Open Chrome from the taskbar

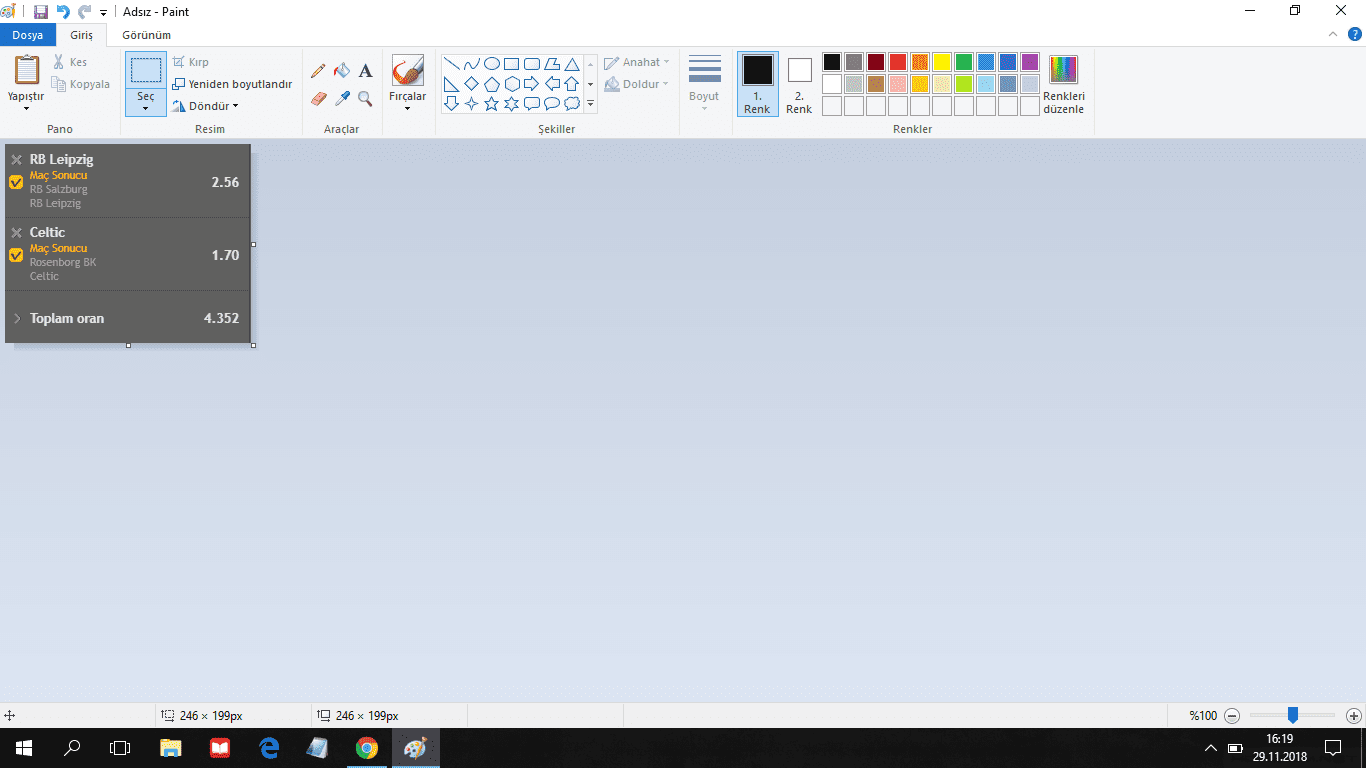point(367,748)
